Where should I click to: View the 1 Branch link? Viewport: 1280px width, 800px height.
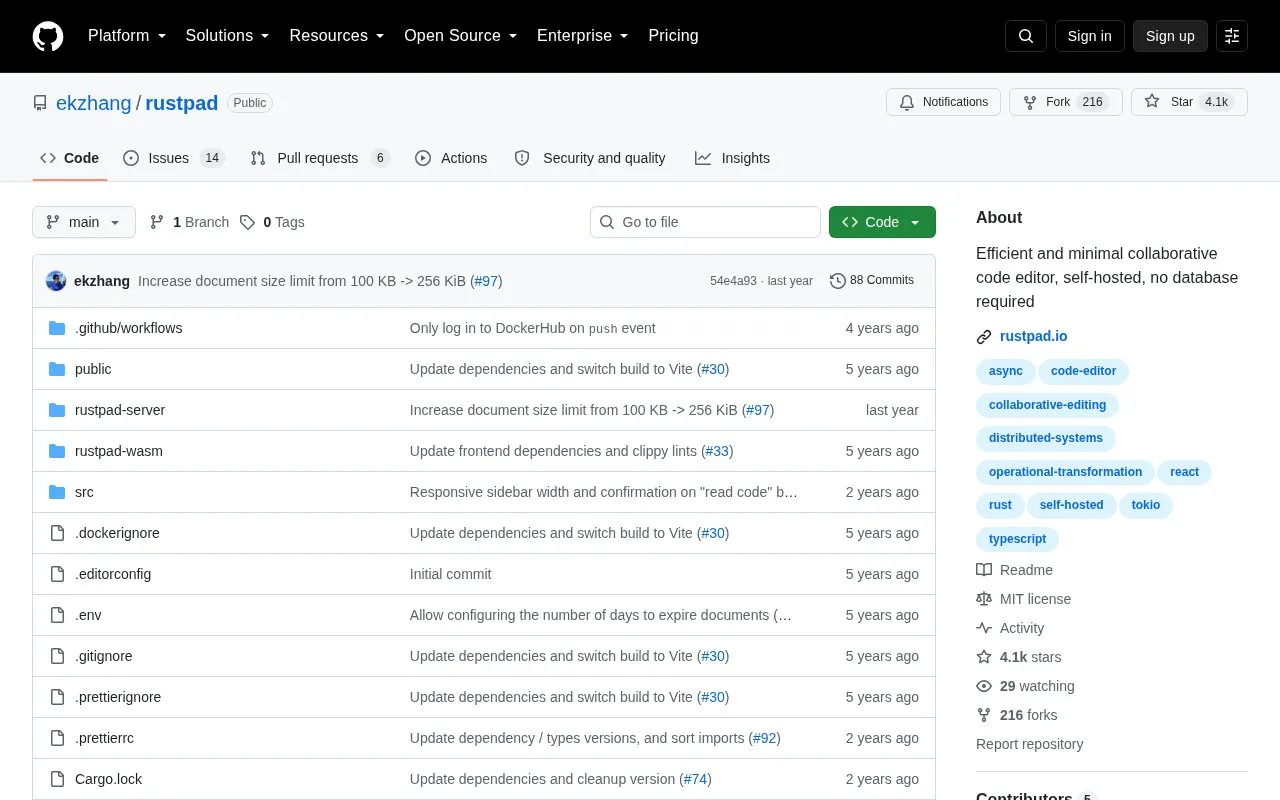[x=189, y=222]
